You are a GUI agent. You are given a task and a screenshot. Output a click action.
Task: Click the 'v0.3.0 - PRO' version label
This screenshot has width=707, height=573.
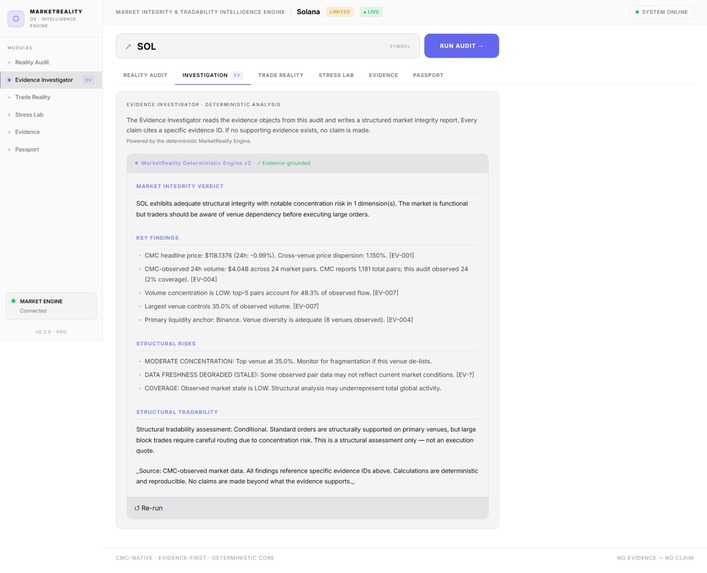click(51, 332)
